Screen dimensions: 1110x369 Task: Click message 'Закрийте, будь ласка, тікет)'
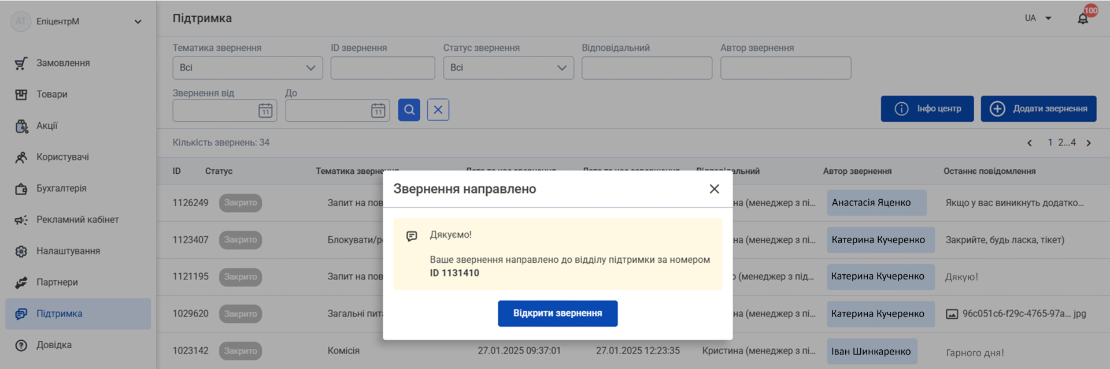click(x=1005, y=239)
